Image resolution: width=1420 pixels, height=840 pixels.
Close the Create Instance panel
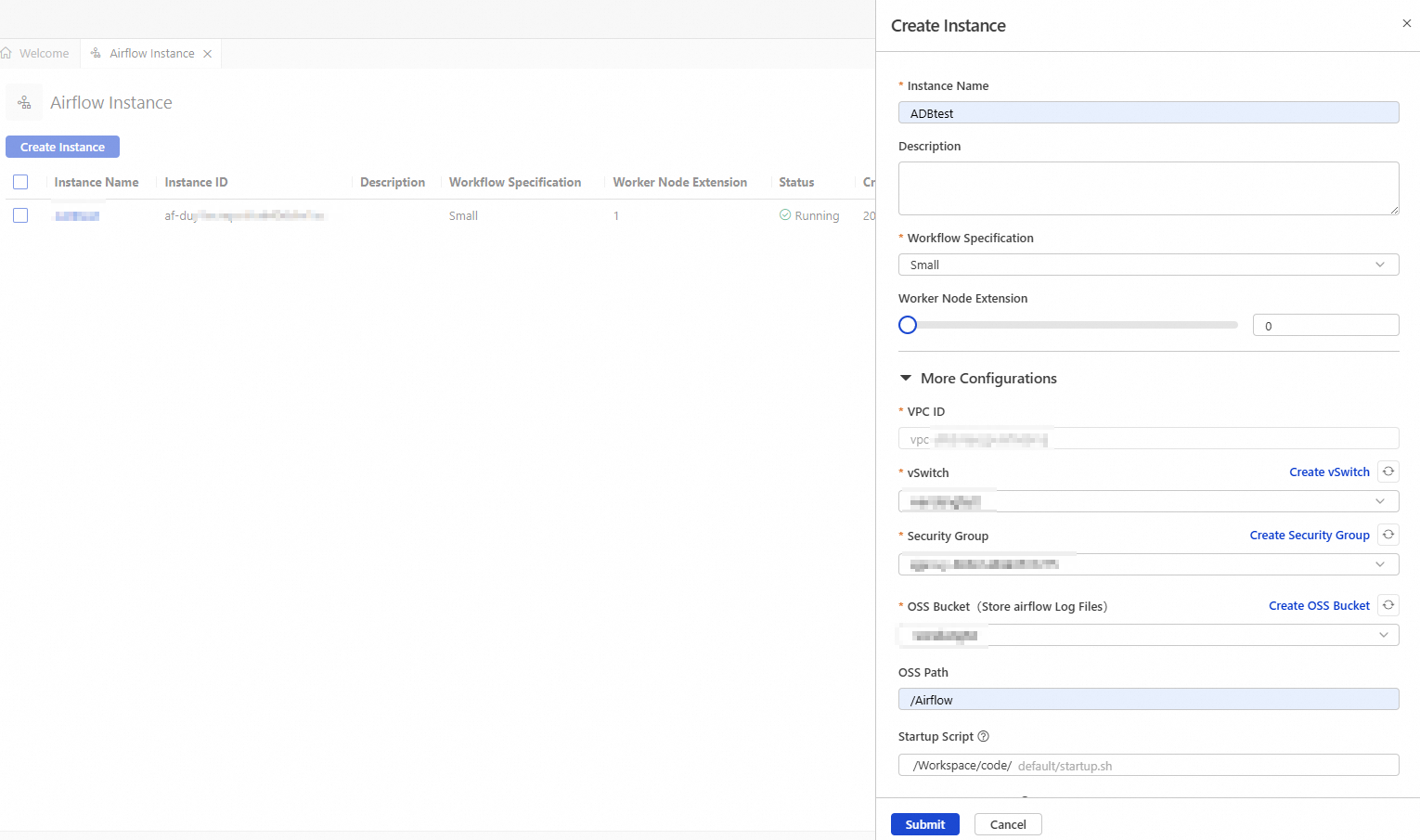(1406, 23)
